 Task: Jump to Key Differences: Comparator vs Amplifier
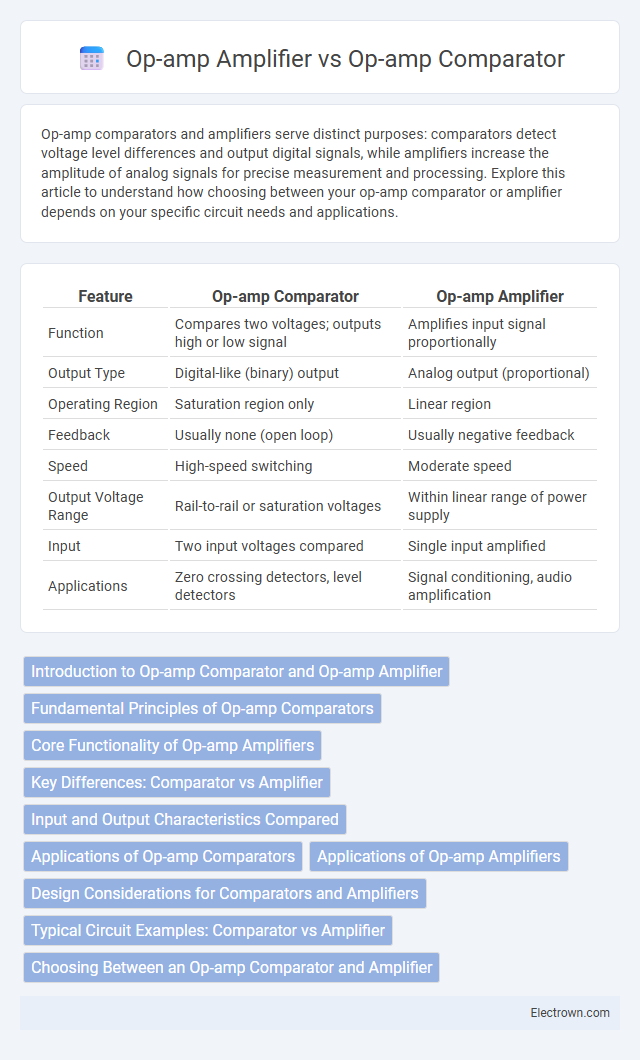coord(177,782)
